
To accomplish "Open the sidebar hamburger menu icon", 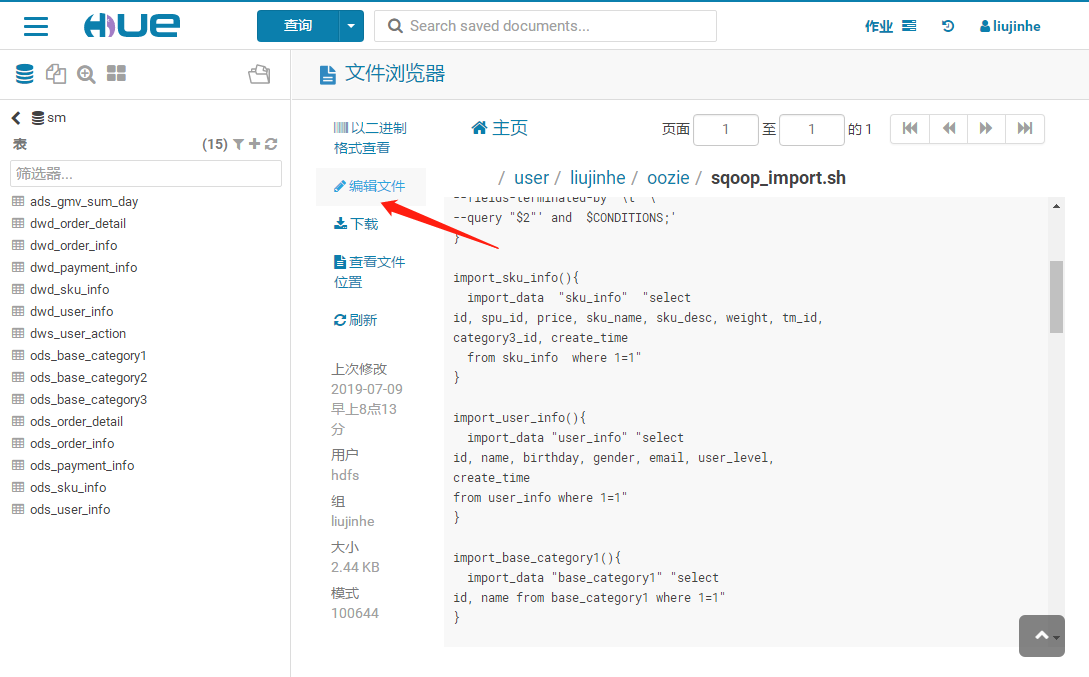I will (x=36, y=26).
